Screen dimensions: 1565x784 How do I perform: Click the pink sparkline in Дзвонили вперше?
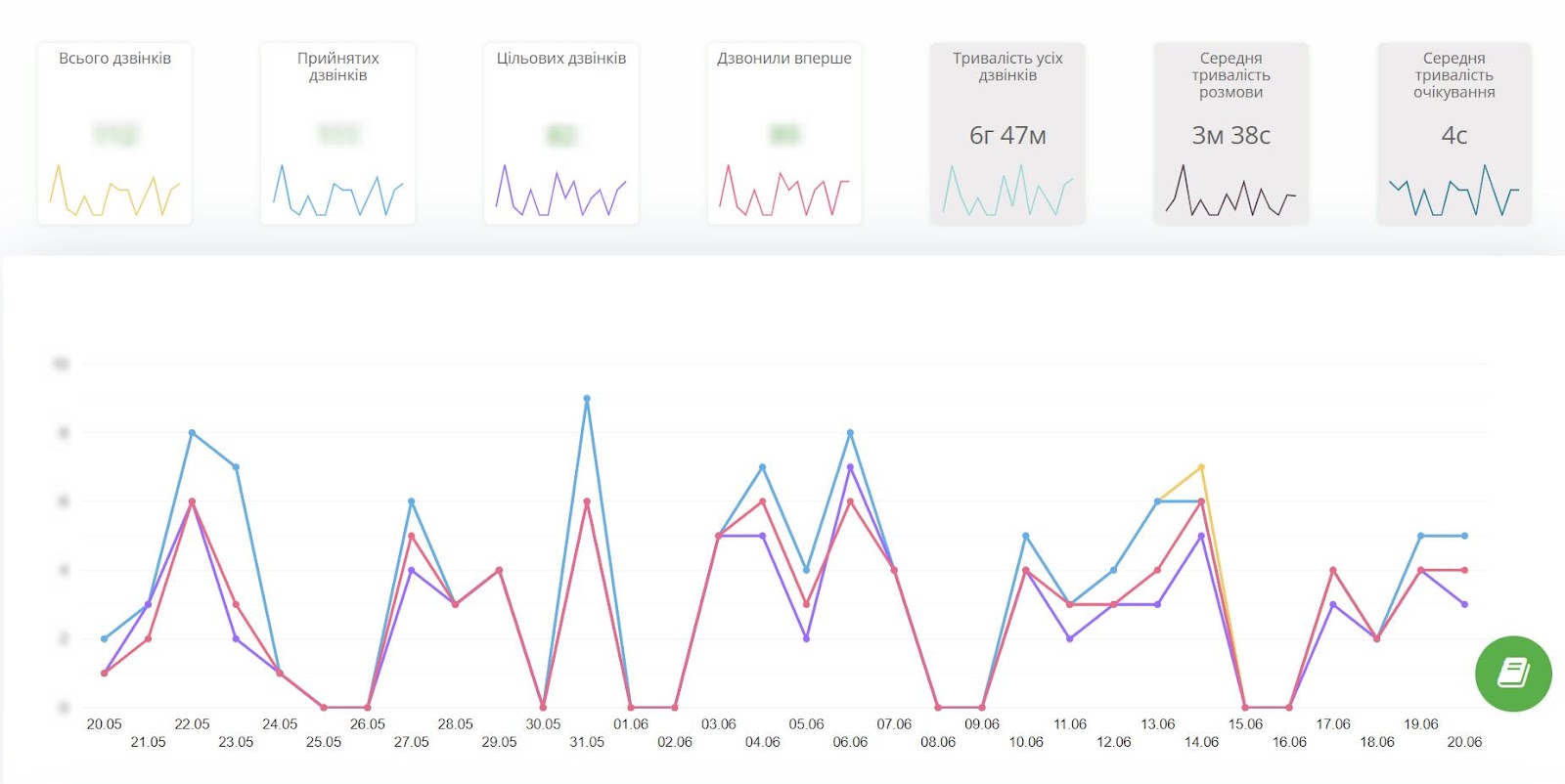784,190
